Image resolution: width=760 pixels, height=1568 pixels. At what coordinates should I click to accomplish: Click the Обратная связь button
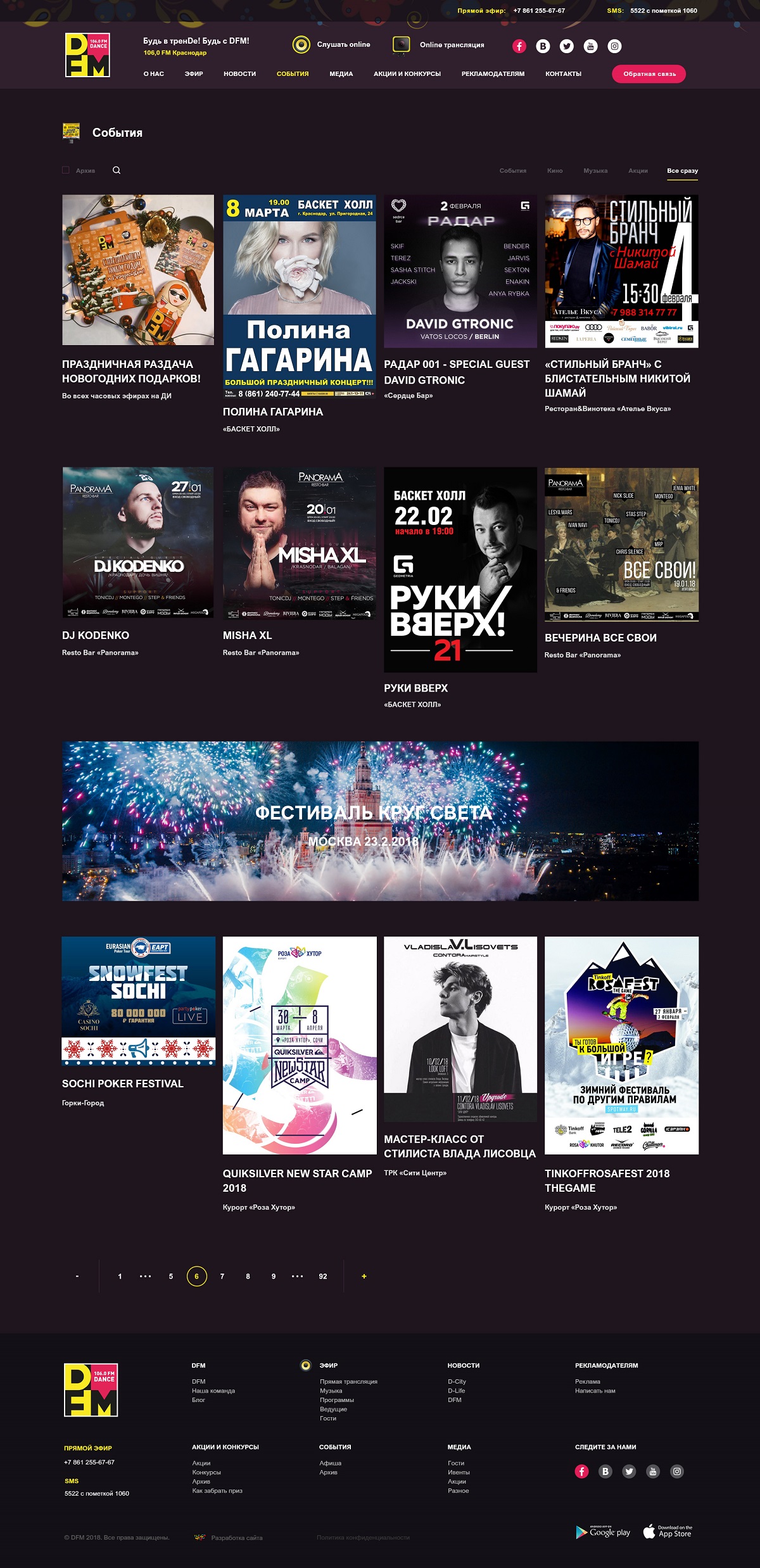pos(649,74)
